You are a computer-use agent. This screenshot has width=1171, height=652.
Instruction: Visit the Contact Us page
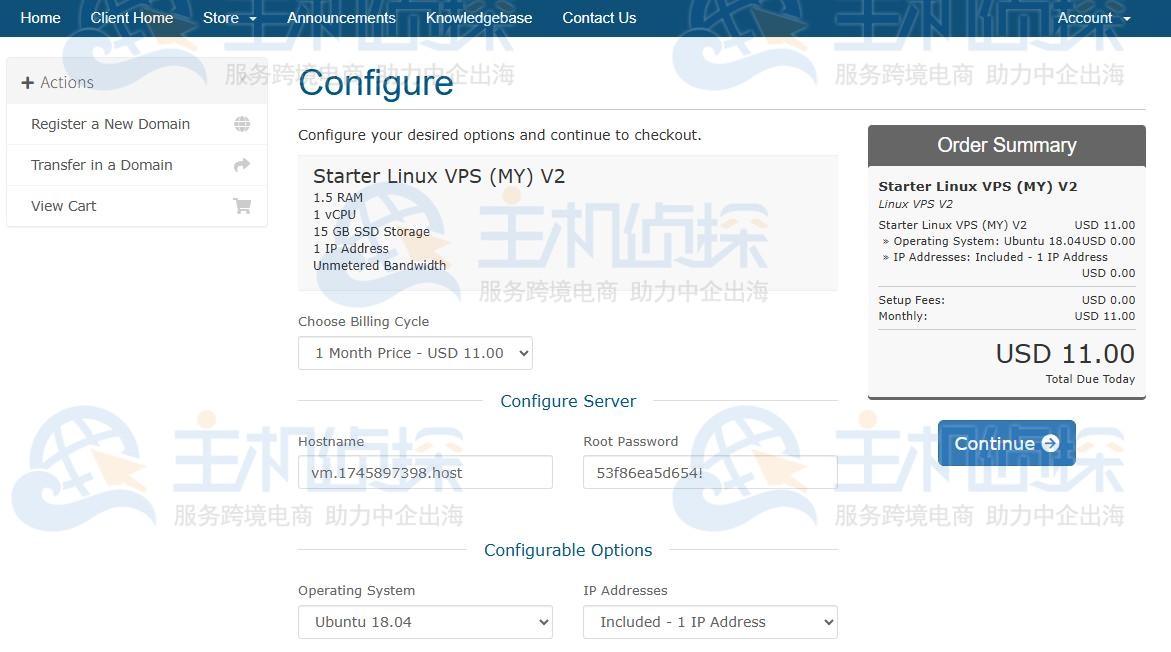pyautogui.click(x=599, y=18)
